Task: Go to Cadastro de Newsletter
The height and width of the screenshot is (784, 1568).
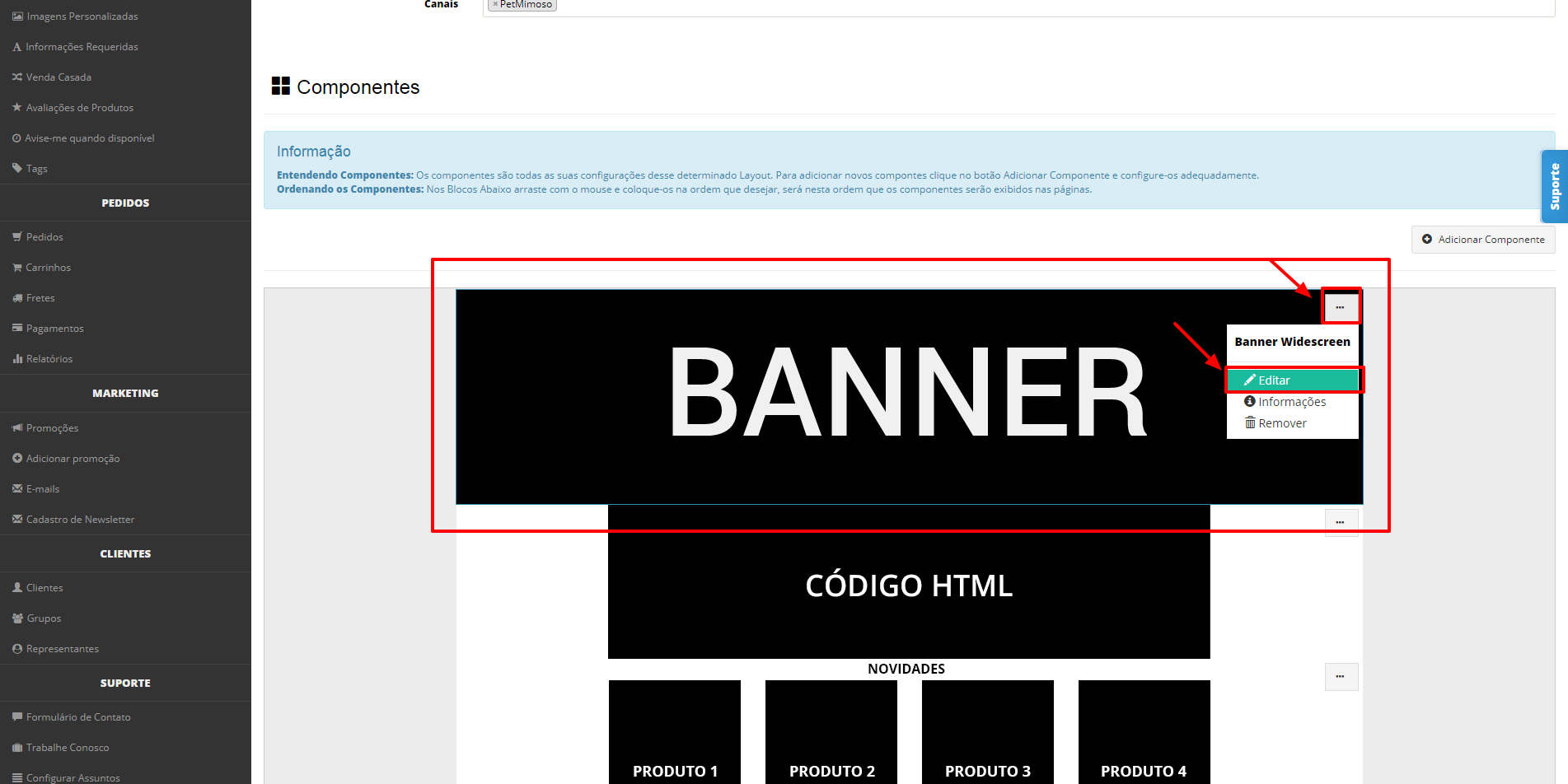Action: click(x=80, y=520)
